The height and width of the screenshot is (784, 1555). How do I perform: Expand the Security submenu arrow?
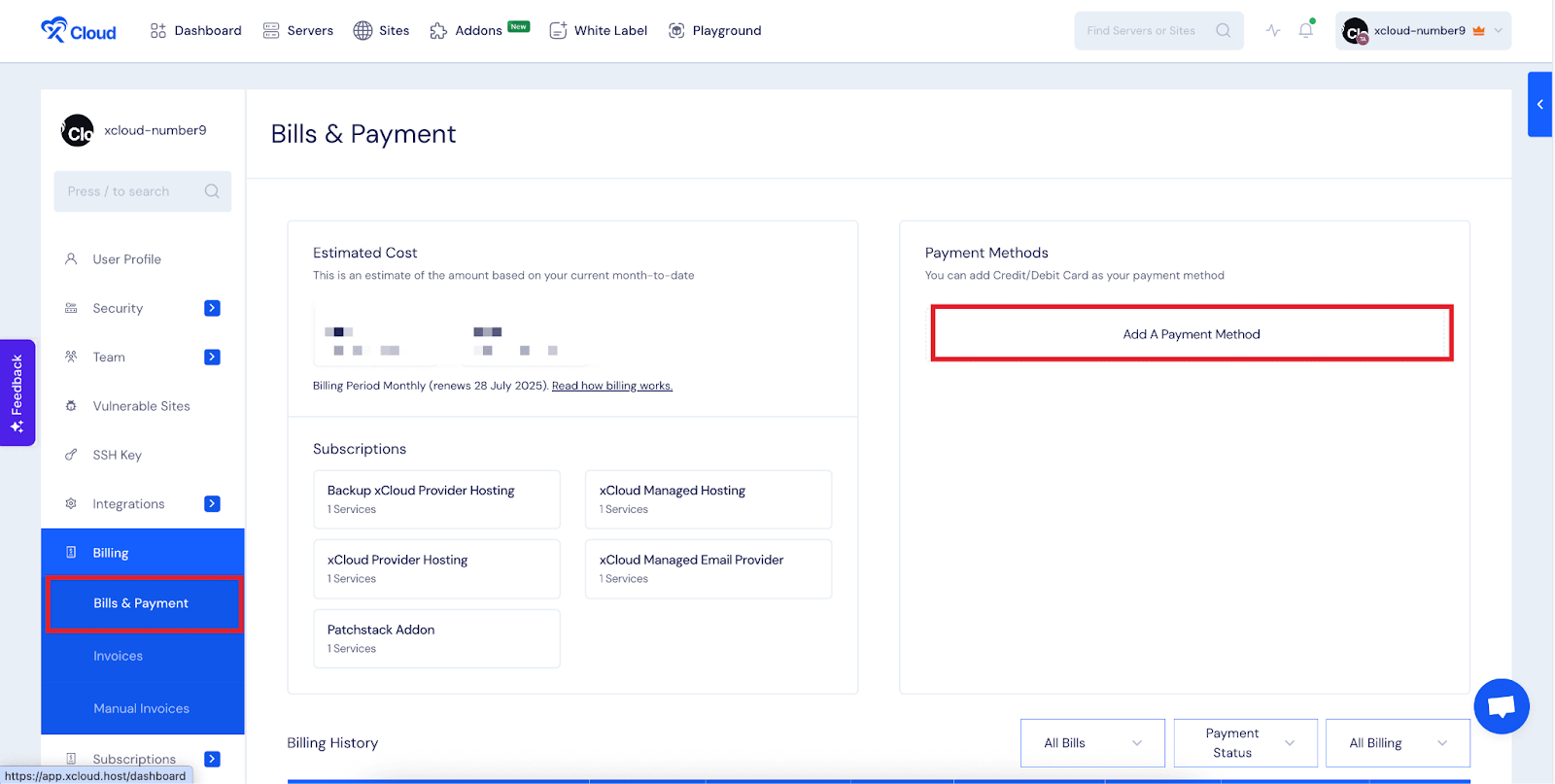point(212,308)
